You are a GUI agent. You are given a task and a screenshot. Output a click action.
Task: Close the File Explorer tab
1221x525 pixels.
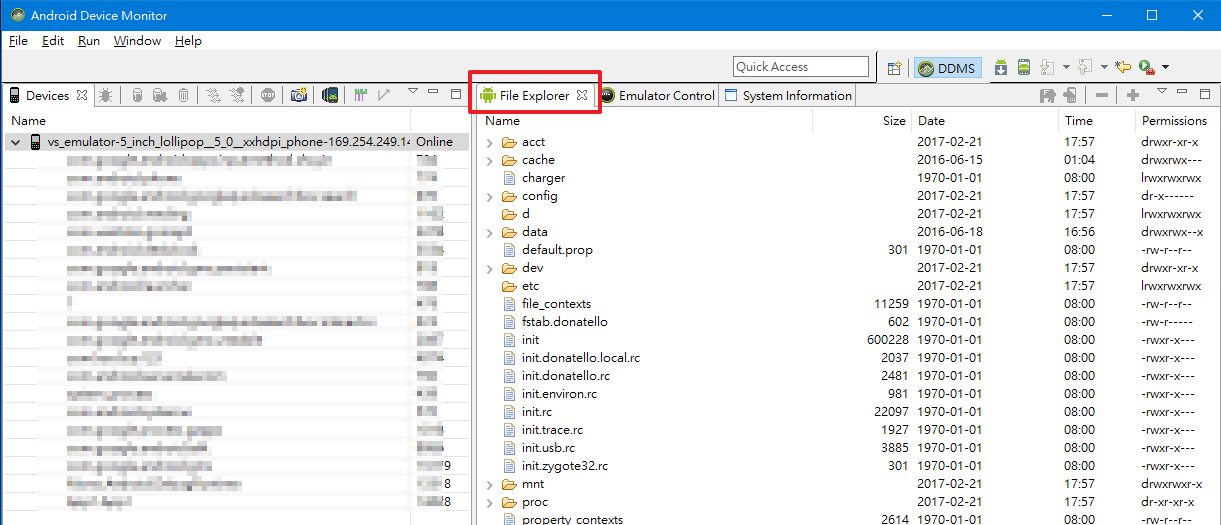[x=582, y=96]
